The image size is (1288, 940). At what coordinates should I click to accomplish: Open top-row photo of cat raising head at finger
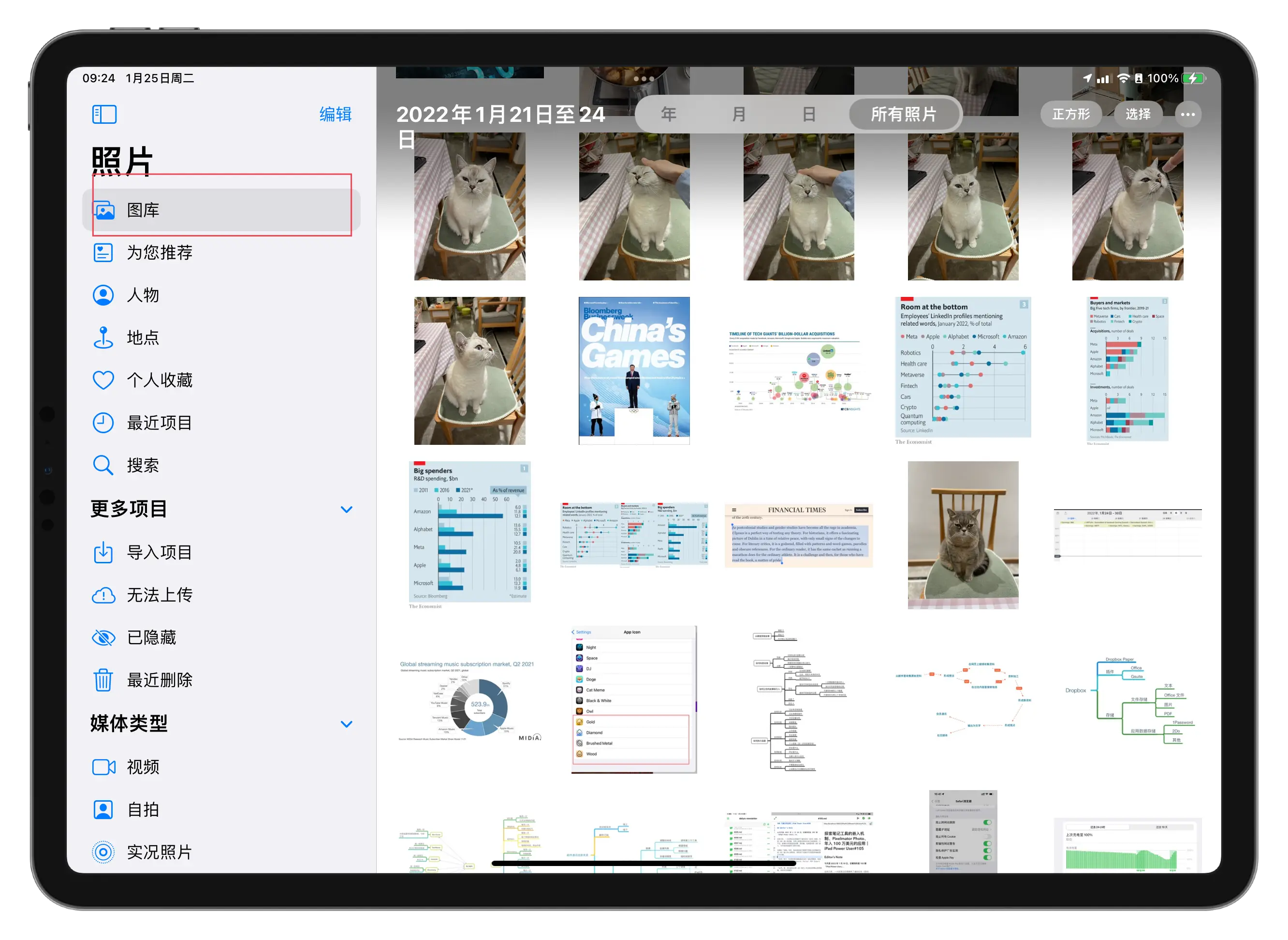pos(1127,207)
